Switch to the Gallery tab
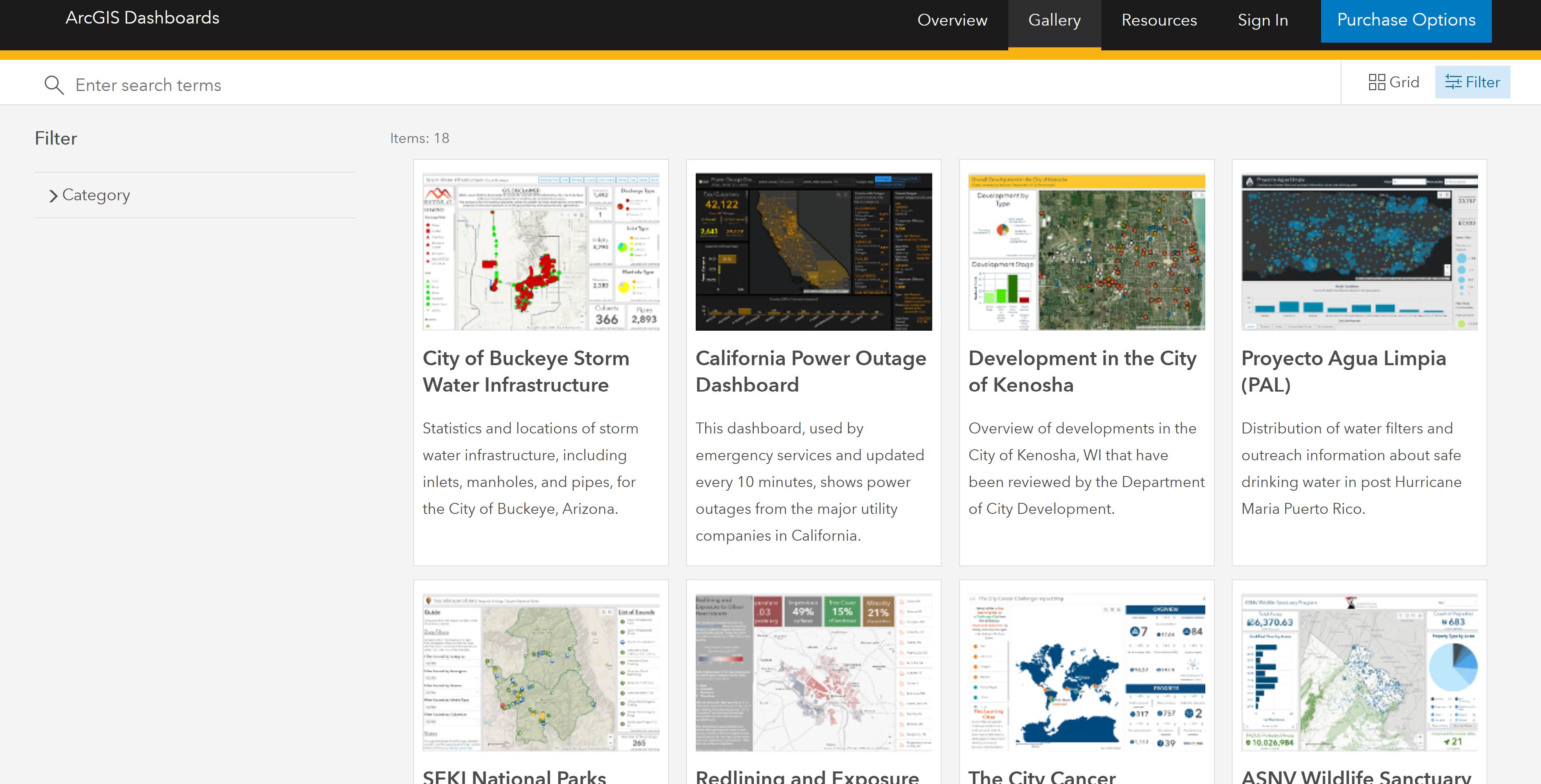The image size is (1541, 784). 1055,20
